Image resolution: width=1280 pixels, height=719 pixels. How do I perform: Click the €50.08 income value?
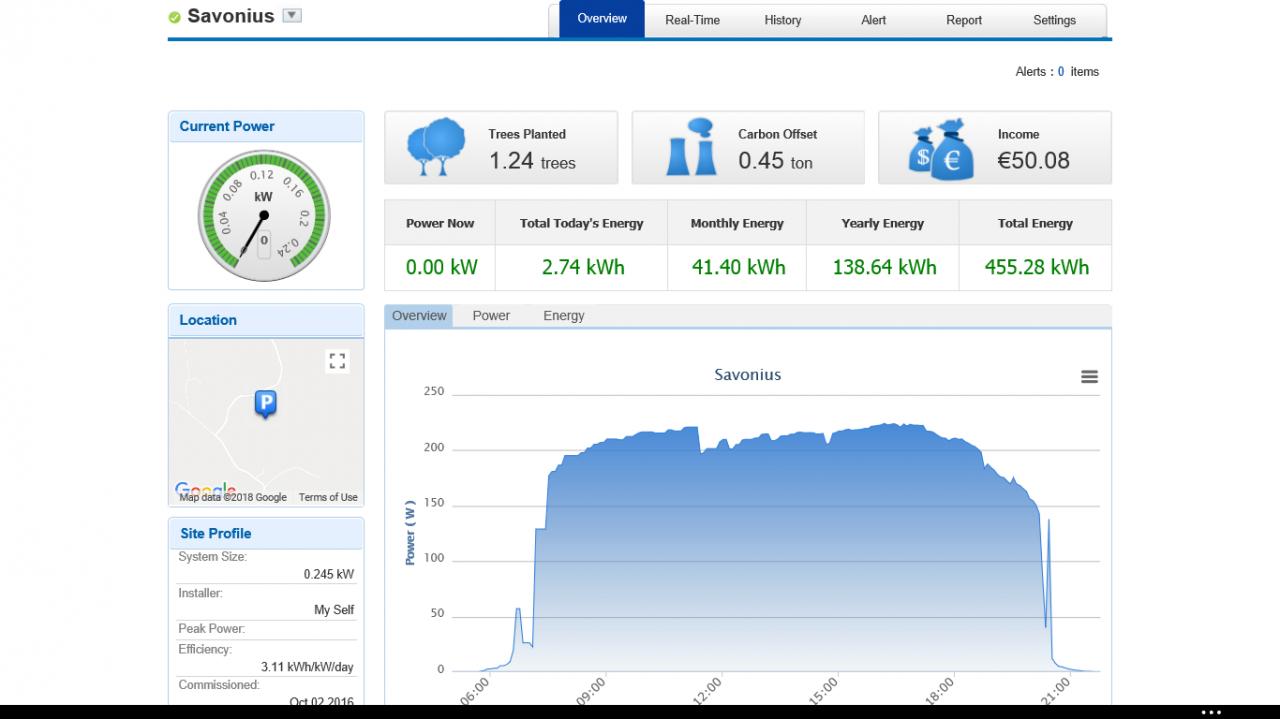tap(1033, 160)
